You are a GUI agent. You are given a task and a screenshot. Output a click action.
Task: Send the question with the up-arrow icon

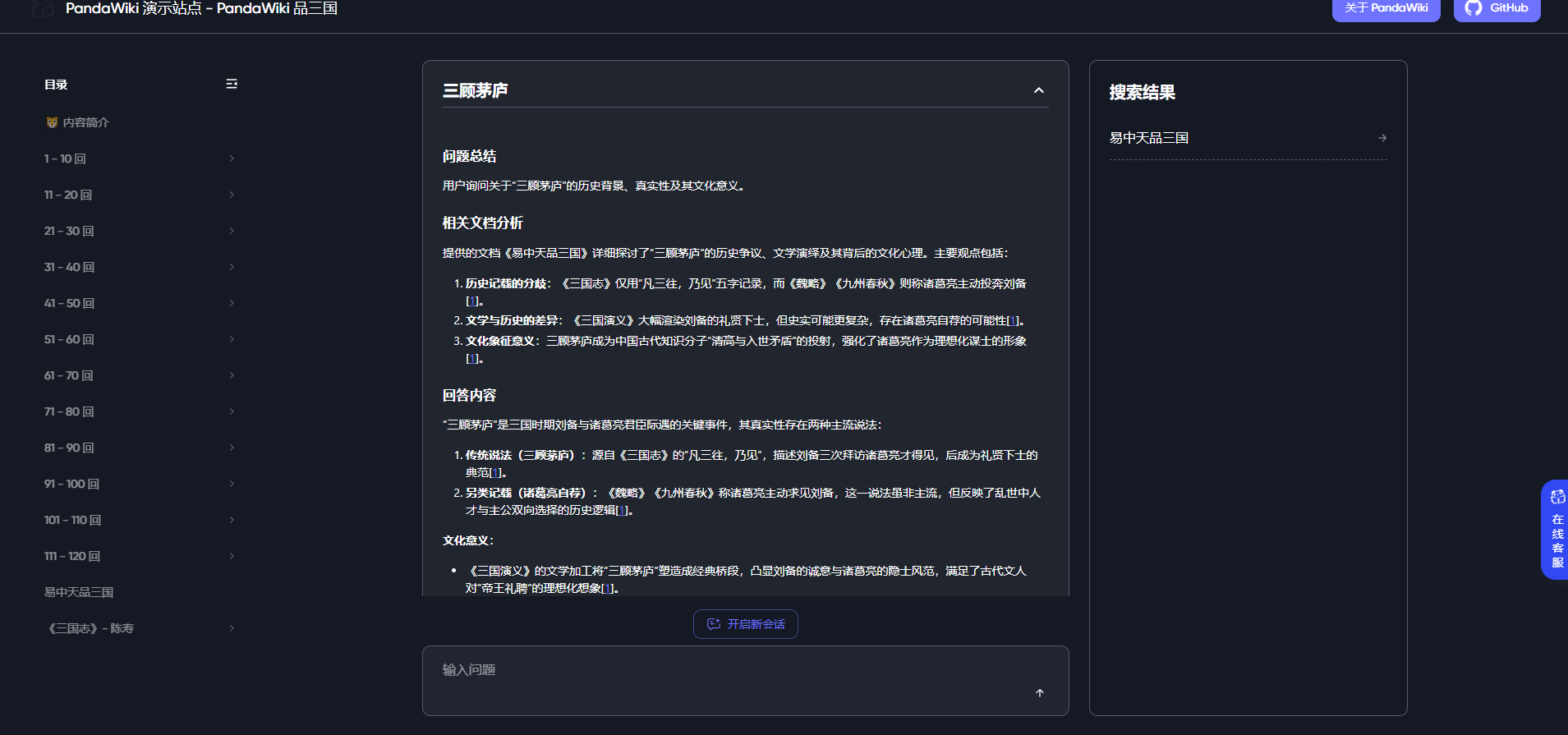(x=1040, y=693)
